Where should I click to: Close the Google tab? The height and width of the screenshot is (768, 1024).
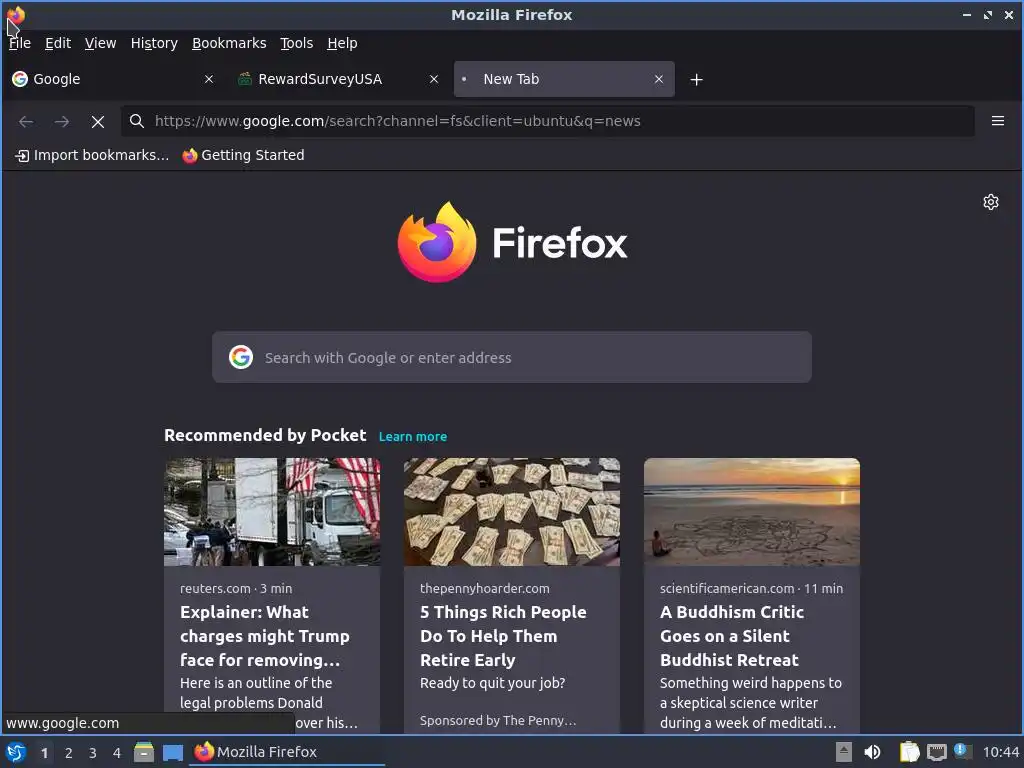(209, 79)
